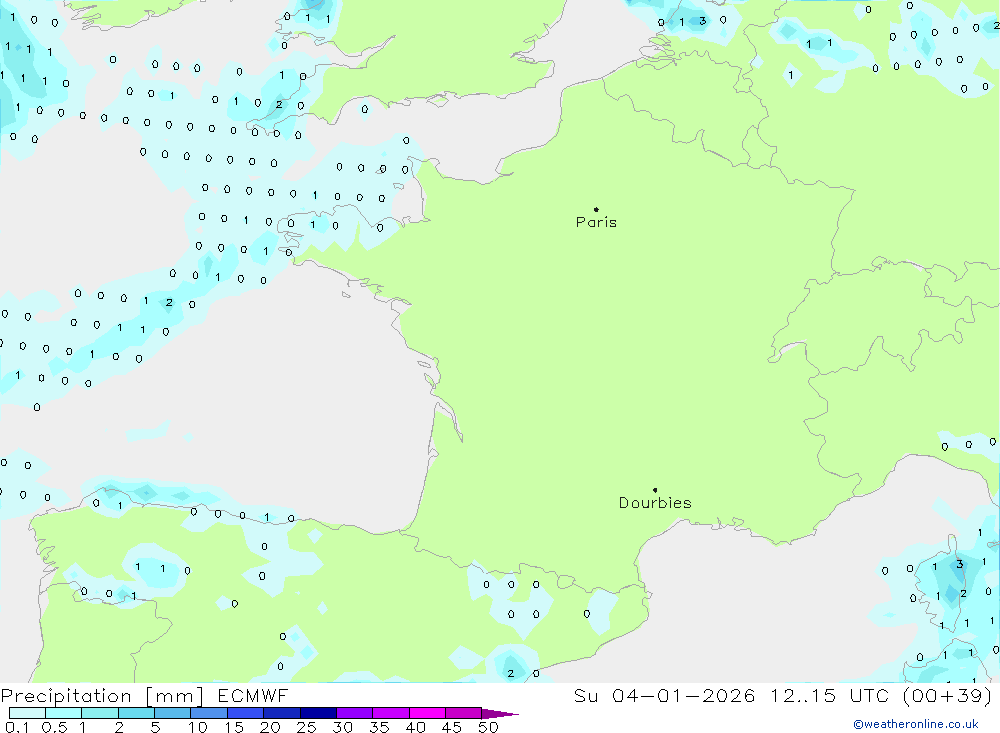The image size is (1000, 733).
Task: Click the Paris city label
Action: pos(596,222)
